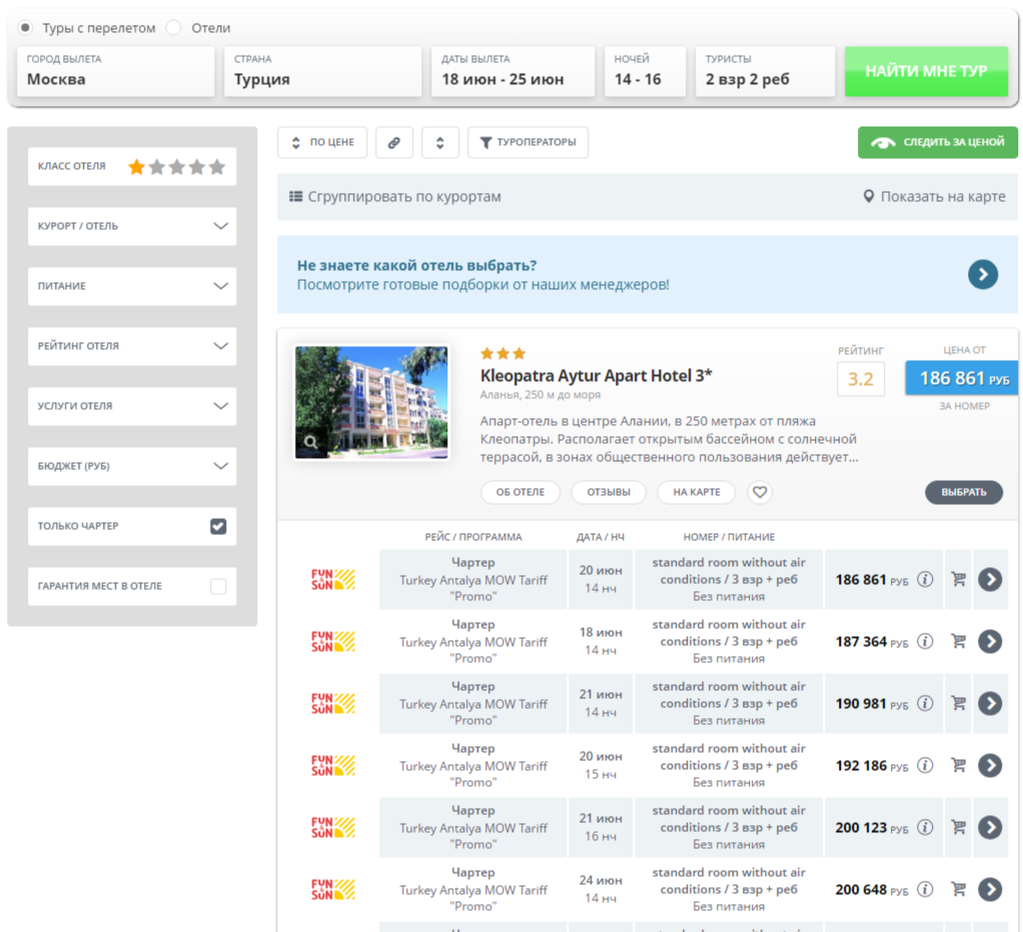The height and width of the screenshot is (932, 1023).
Task: Click the Следить за ценой button
Action: point(938,142)
